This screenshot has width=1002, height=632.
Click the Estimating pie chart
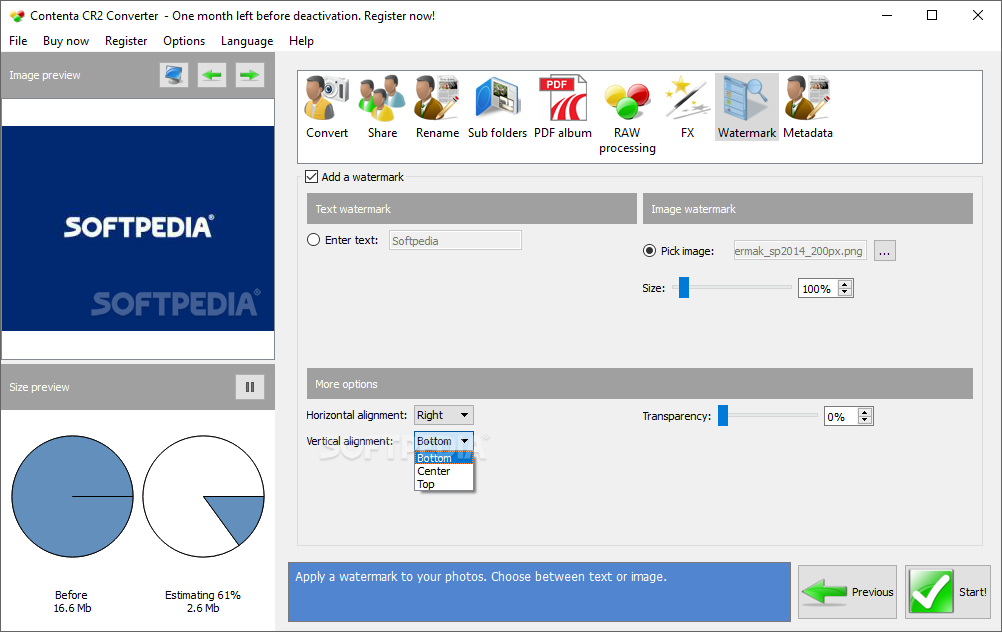[x=203, y=497]
